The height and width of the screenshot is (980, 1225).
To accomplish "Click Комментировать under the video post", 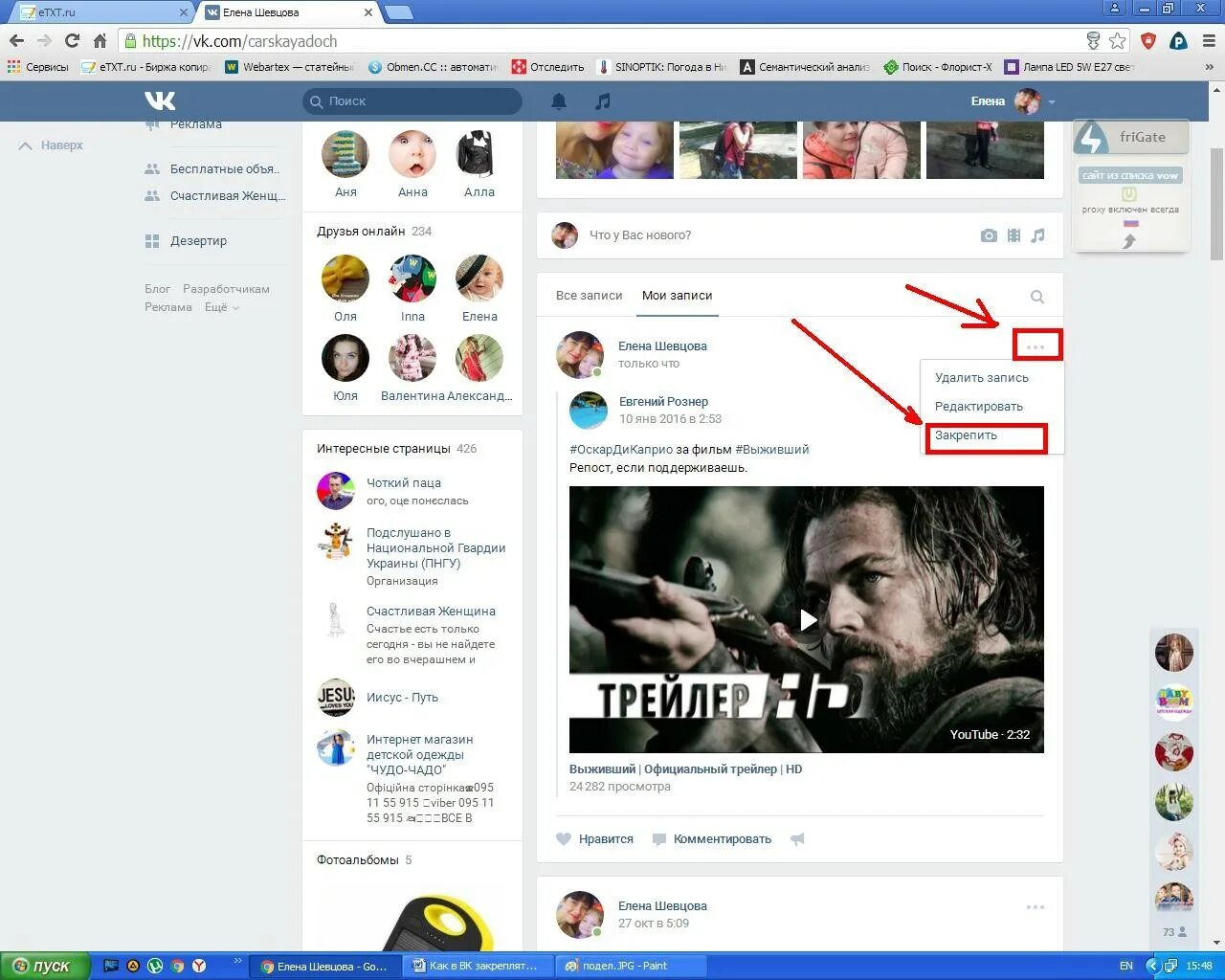I will [x=722, y=838].
